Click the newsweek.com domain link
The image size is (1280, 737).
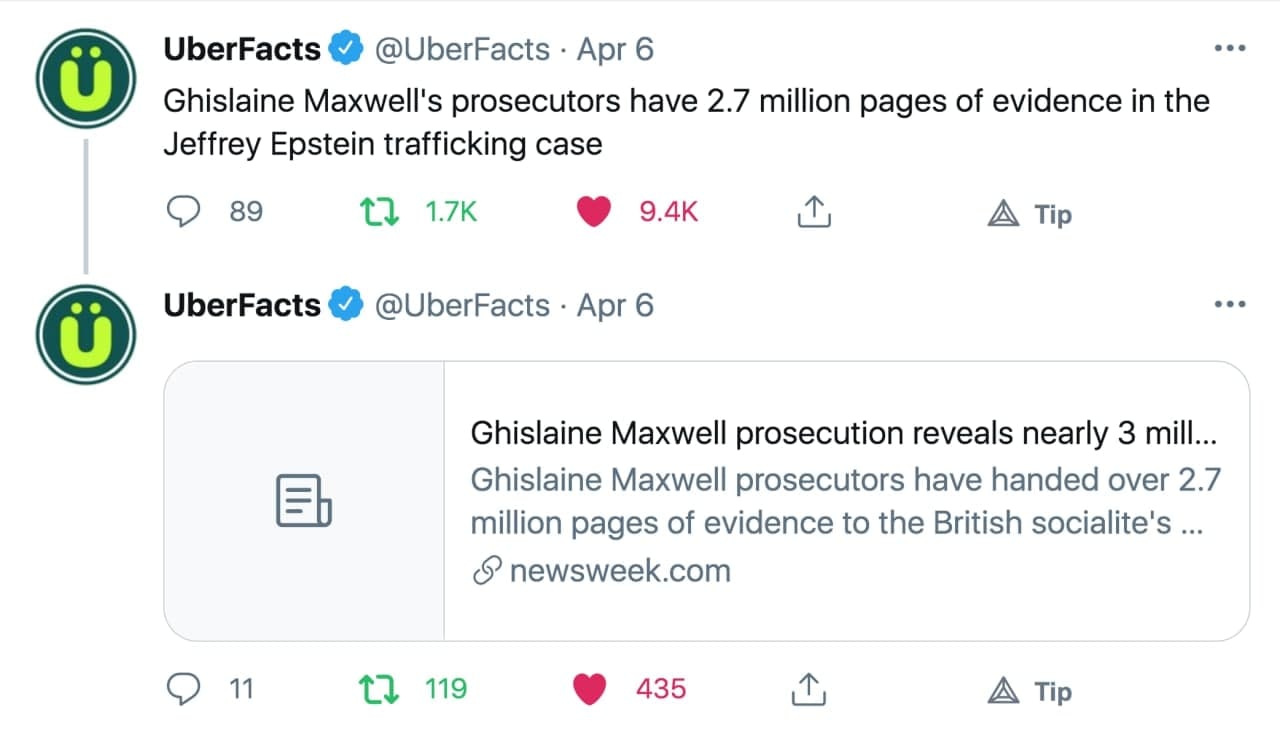click(619, 571)
